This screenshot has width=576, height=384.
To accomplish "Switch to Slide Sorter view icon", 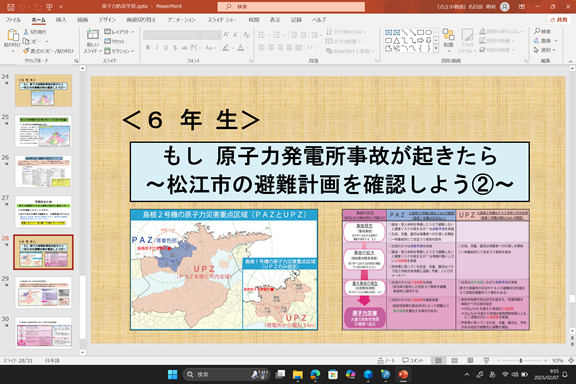I will [x=454, y=360].
